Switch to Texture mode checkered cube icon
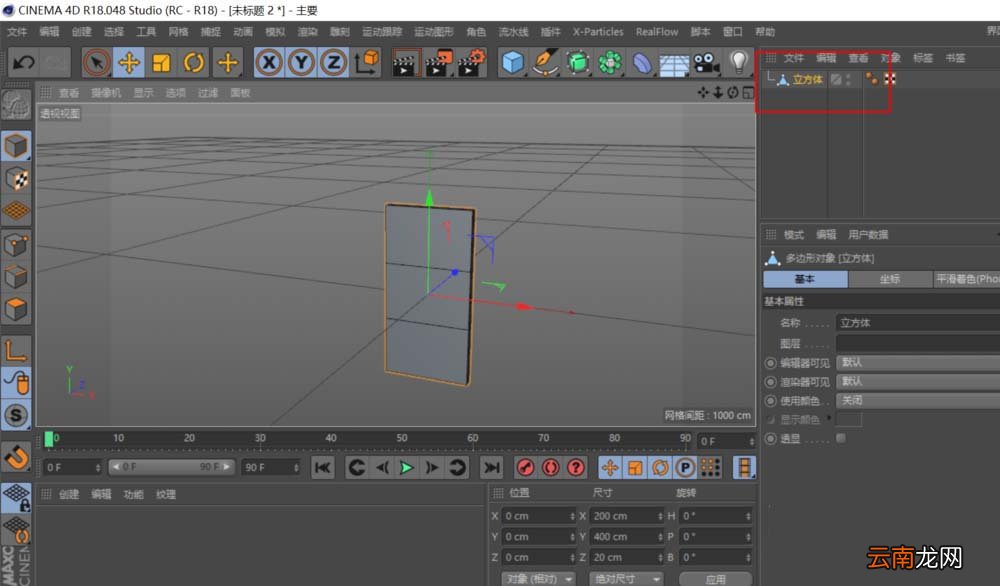Image resolution: width=1000 pixels, height=586 pixels. pos(16,179)
